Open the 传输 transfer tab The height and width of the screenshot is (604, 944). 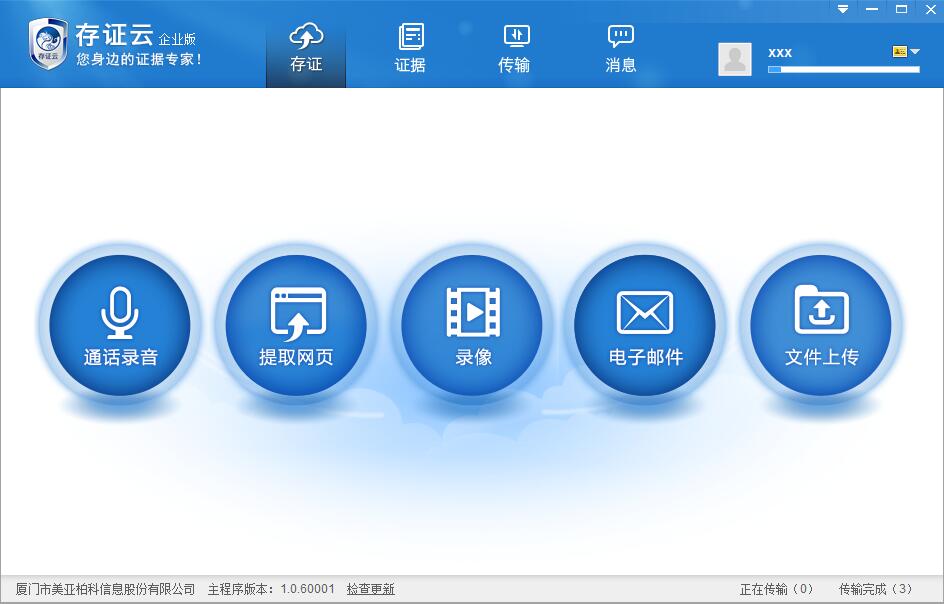pyautogui.click(x=514, y=49)
